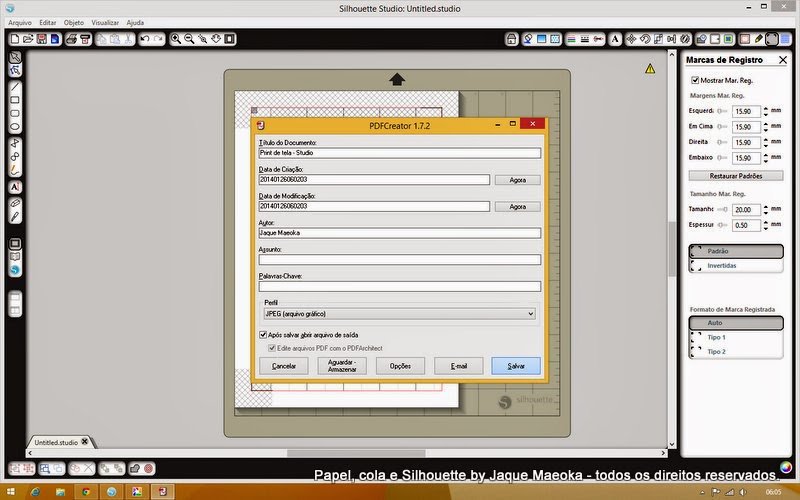
Task: Open the Library book icon
Action: pyautogui.click(x=15, y=257)
